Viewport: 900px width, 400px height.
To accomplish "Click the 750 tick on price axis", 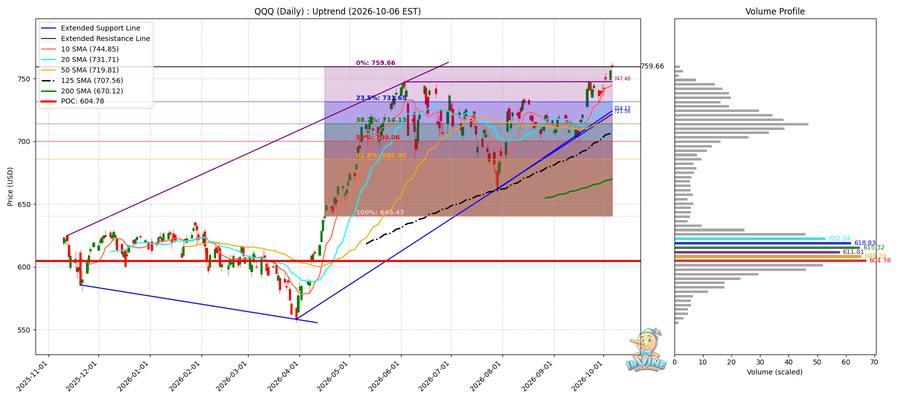I will (x=25, y=79).
